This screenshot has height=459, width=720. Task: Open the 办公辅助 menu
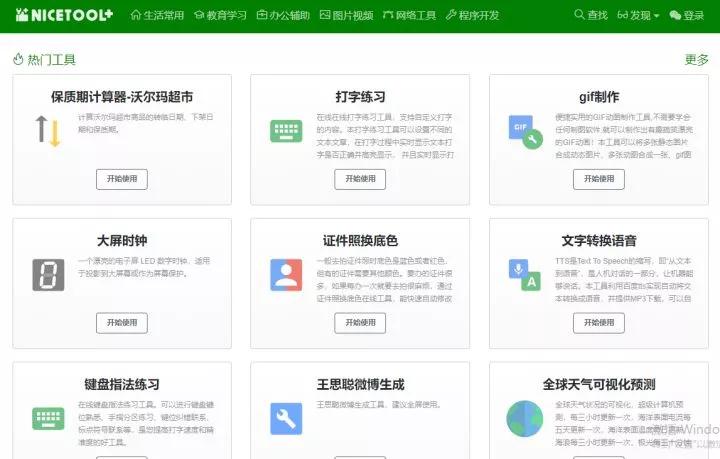click(x=283, y=15)
